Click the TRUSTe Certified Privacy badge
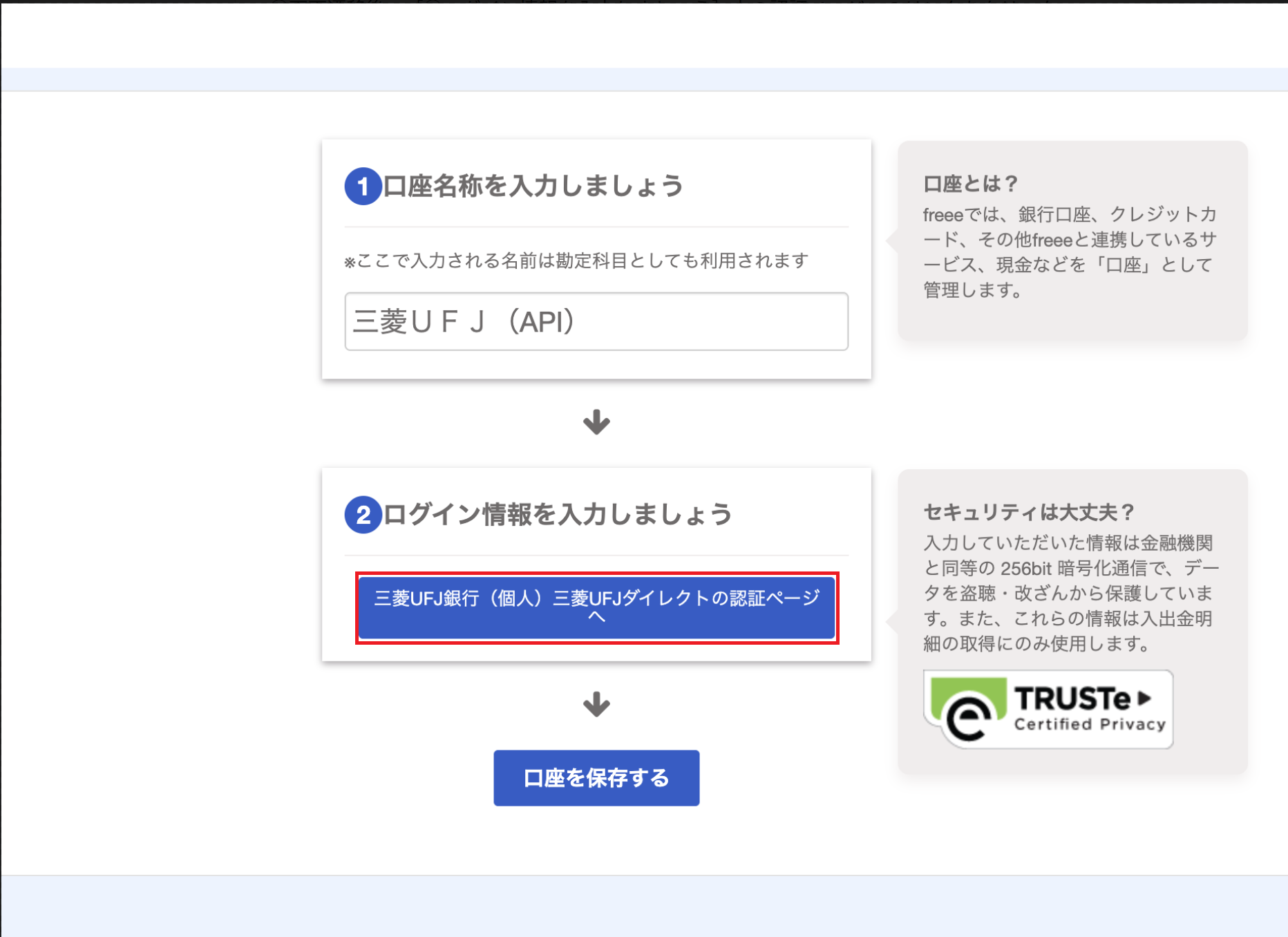 (1048, 709)
